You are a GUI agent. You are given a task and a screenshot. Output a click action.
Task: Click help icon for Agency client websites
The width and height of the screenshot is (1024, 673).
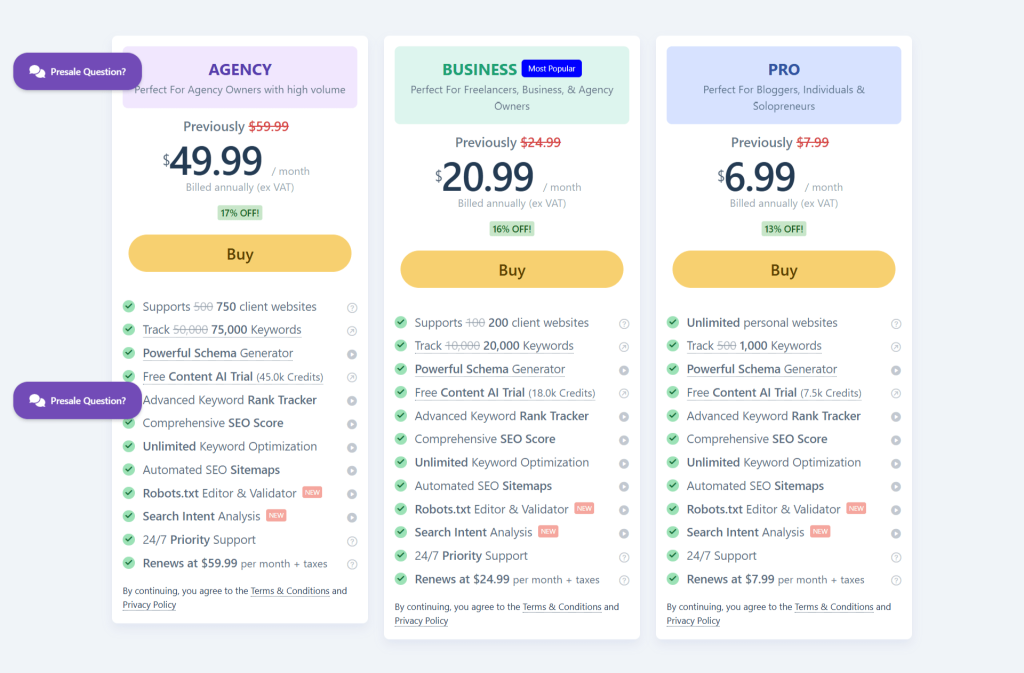click(x=352, y=307)
